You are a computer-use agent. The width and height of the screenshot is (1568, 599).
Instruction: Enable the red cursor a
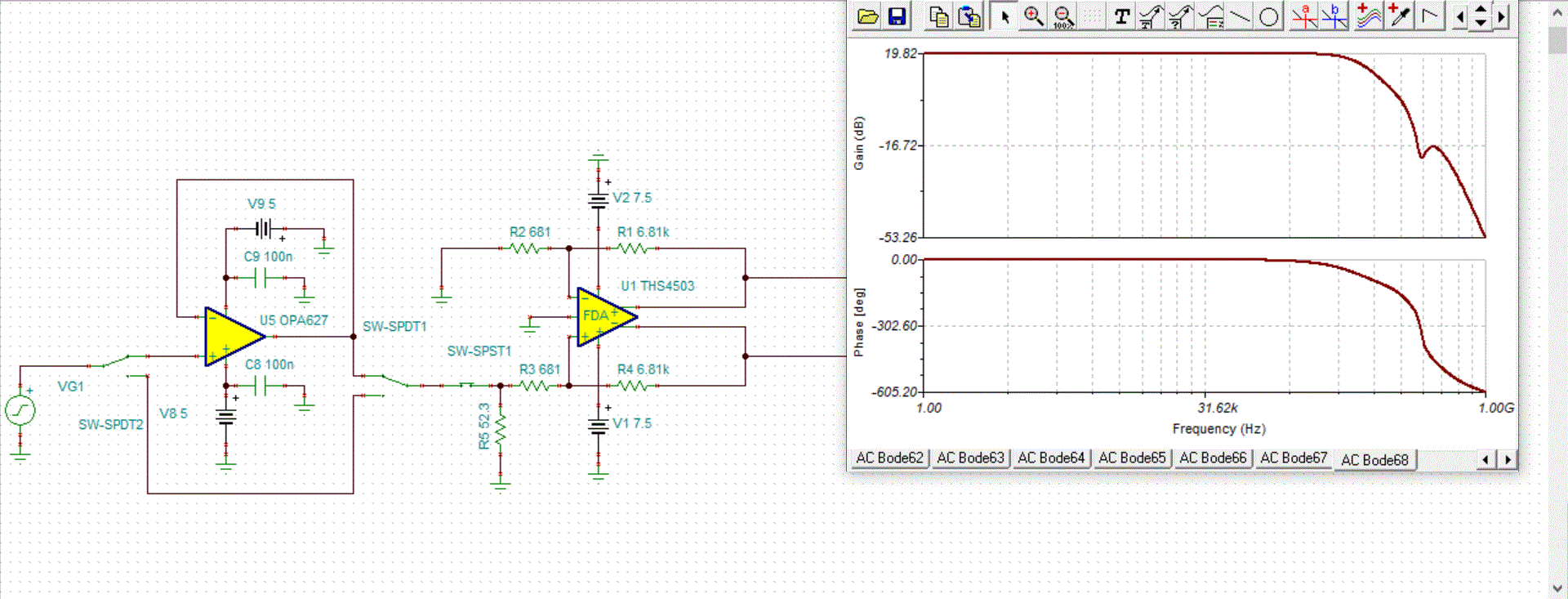click(1305, 16)
